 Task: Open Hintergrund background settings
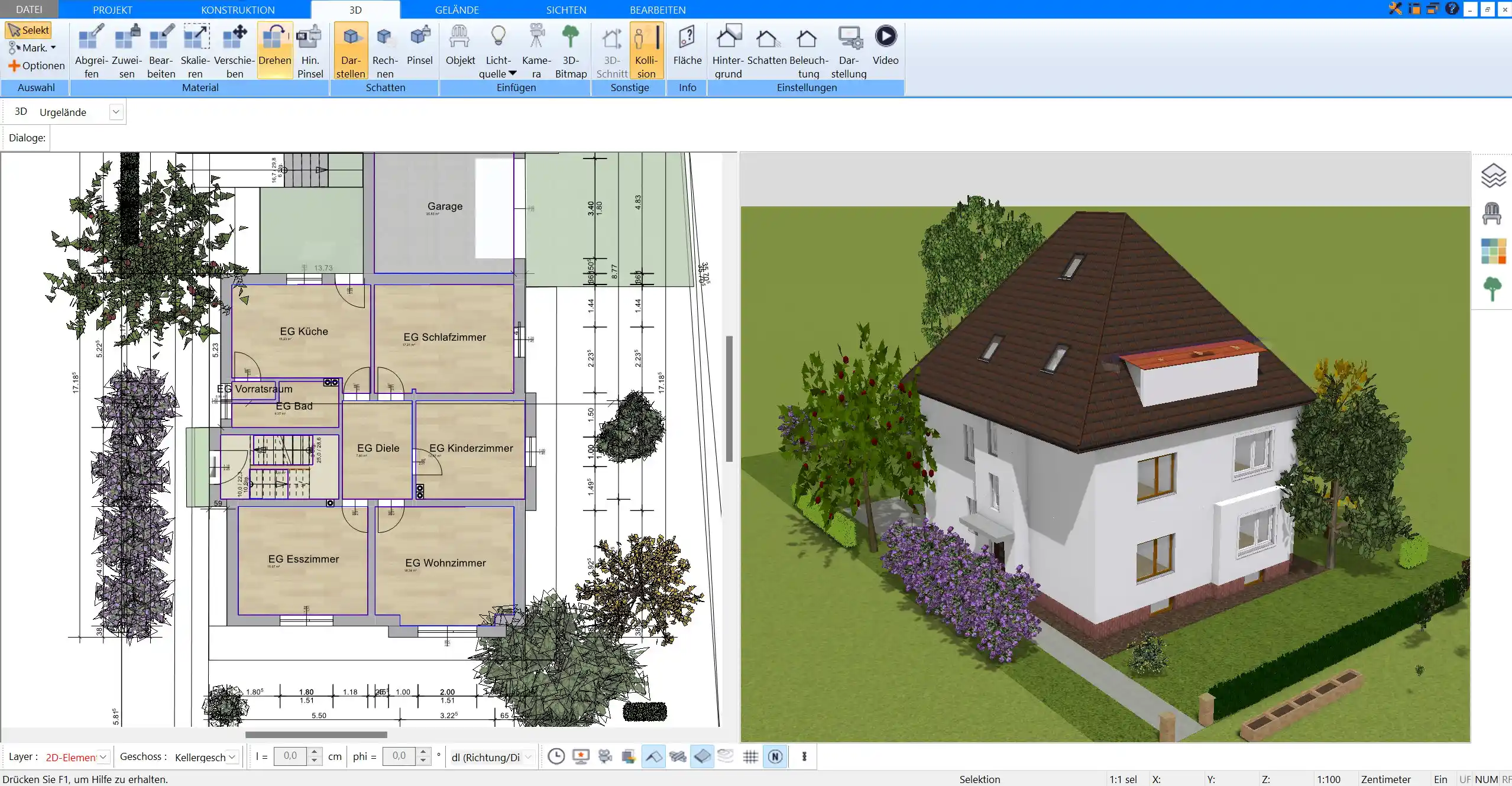point(728,51)
